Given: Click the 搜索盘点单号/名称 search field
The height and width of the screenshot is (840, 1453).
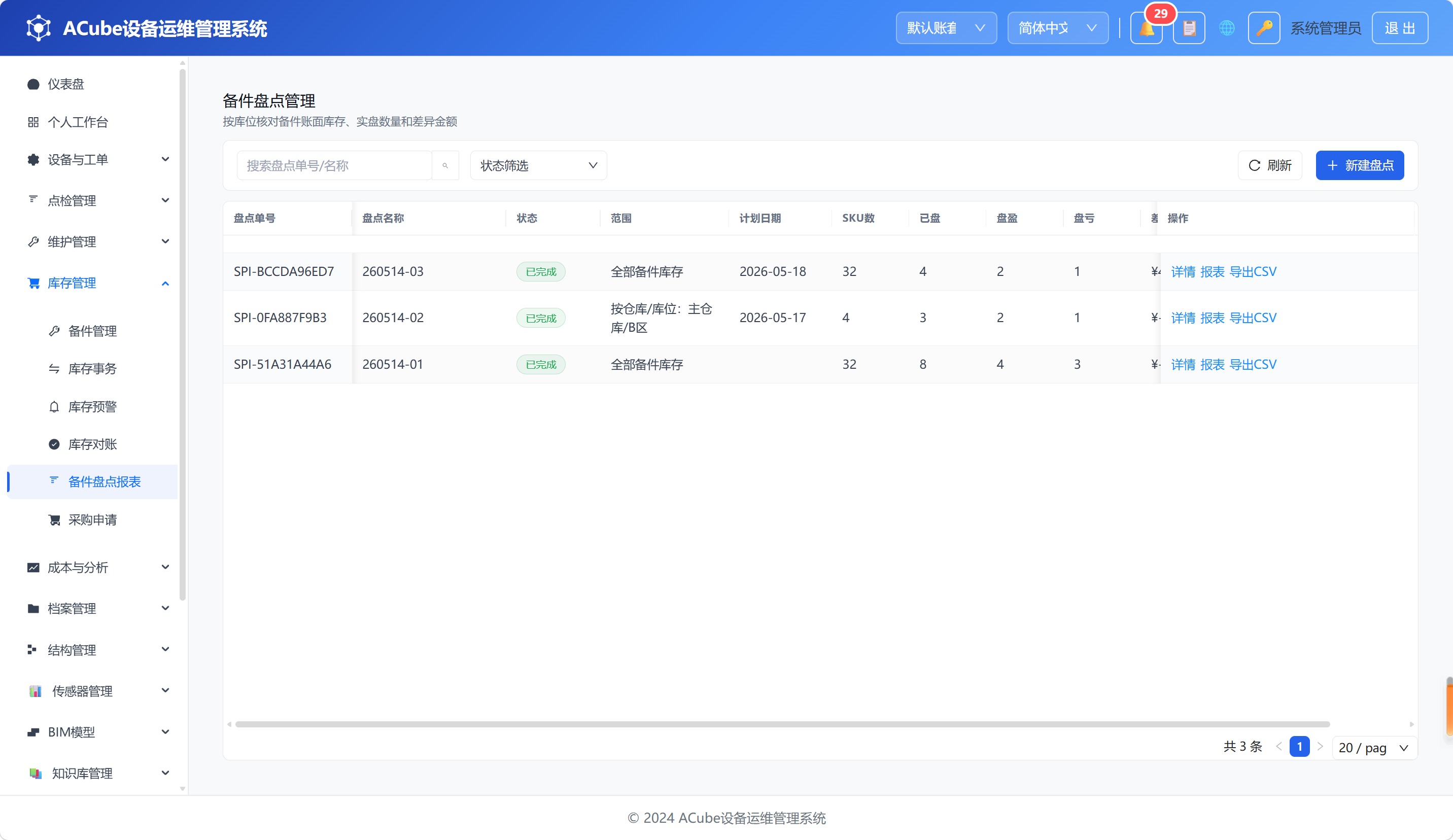Looking at the screenshot, I should (334, 165).
